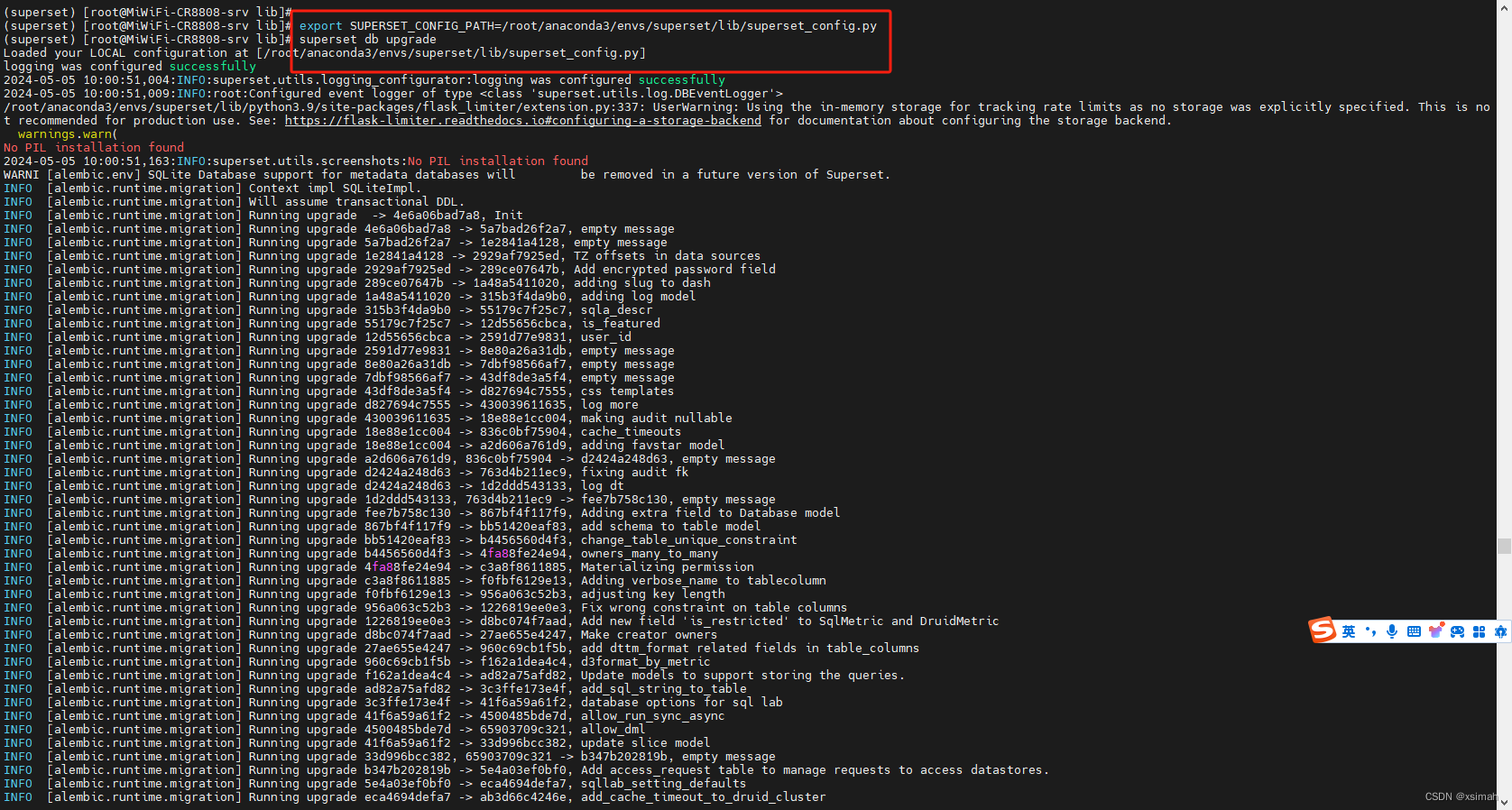1512x810 pixels.
Task: Click the 'Materializing permission' line
Action: pyautogui.click(x=379, y=566)
